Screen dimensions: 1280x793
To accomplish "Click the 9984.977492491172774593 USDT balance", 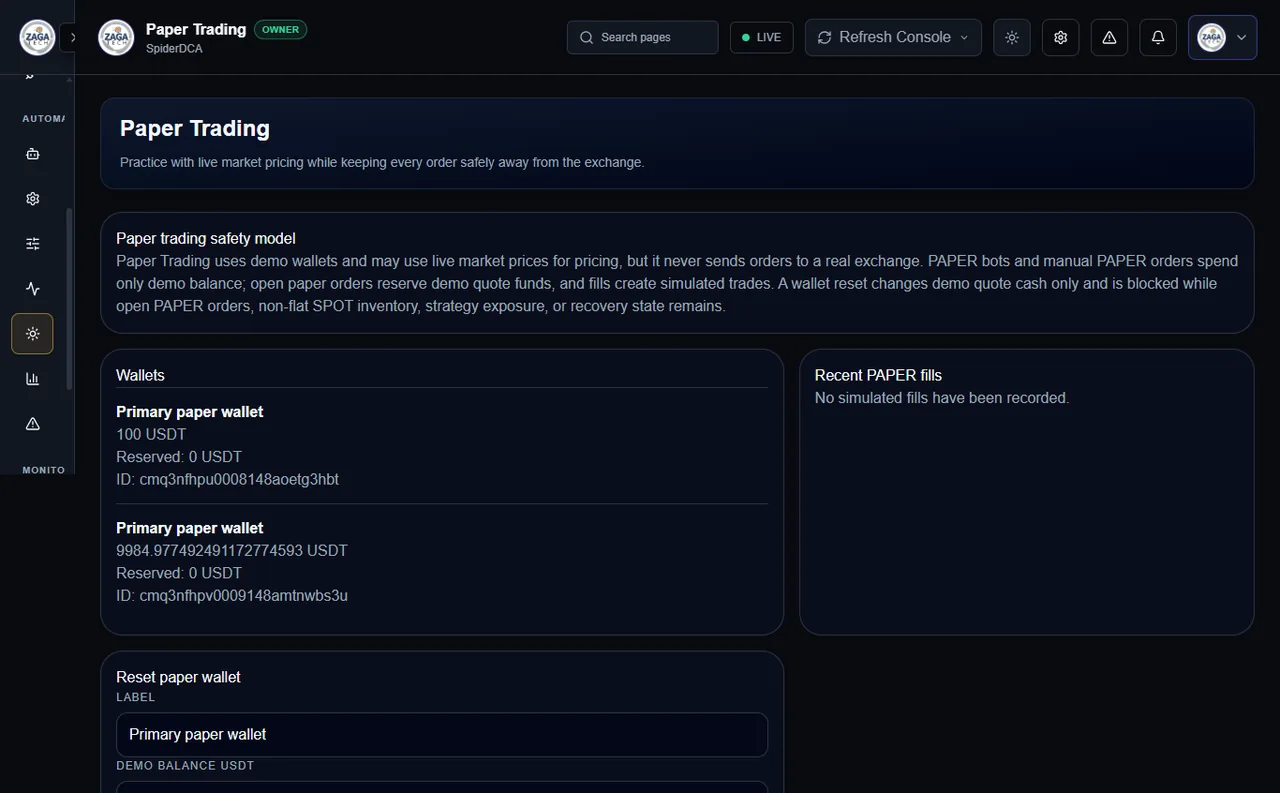I will coord(232,550).
